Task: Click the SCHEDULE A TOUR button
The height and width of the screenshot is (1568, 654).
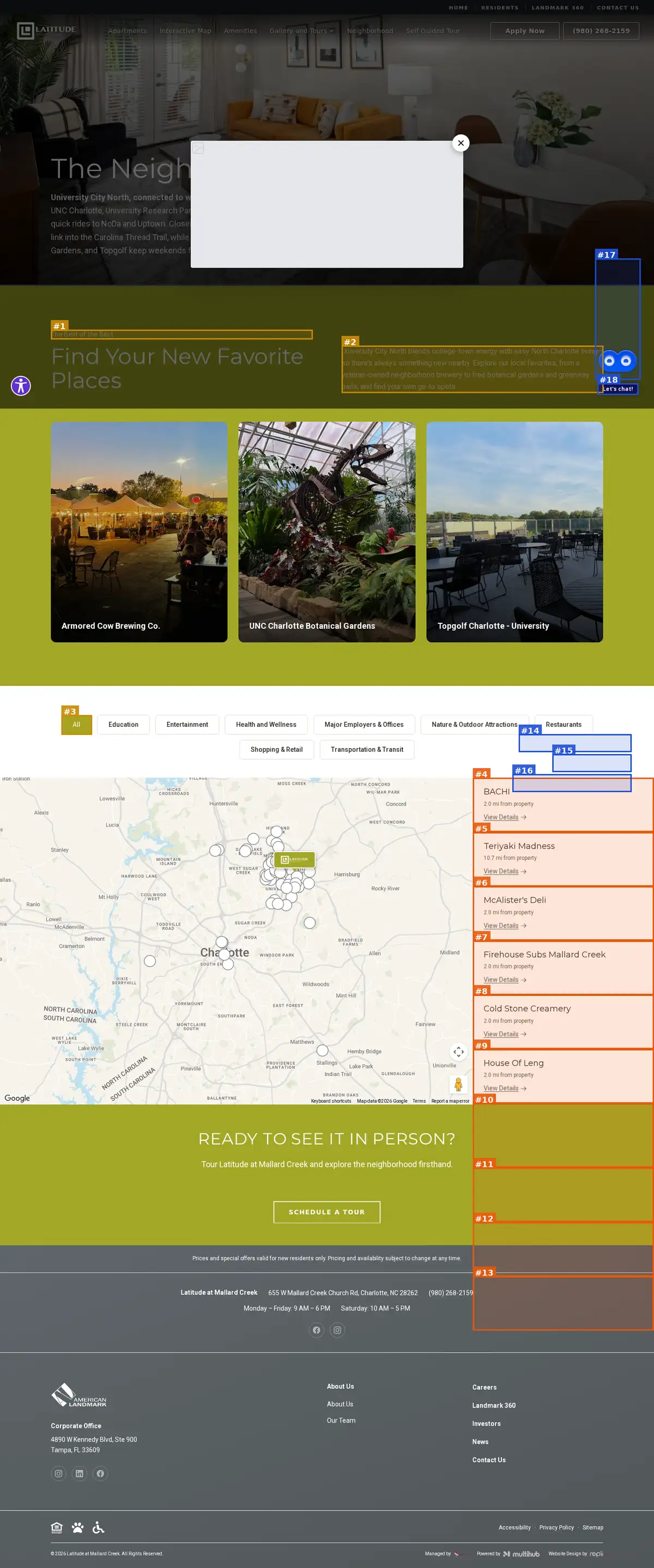Action: click(x=326, y=1212)
